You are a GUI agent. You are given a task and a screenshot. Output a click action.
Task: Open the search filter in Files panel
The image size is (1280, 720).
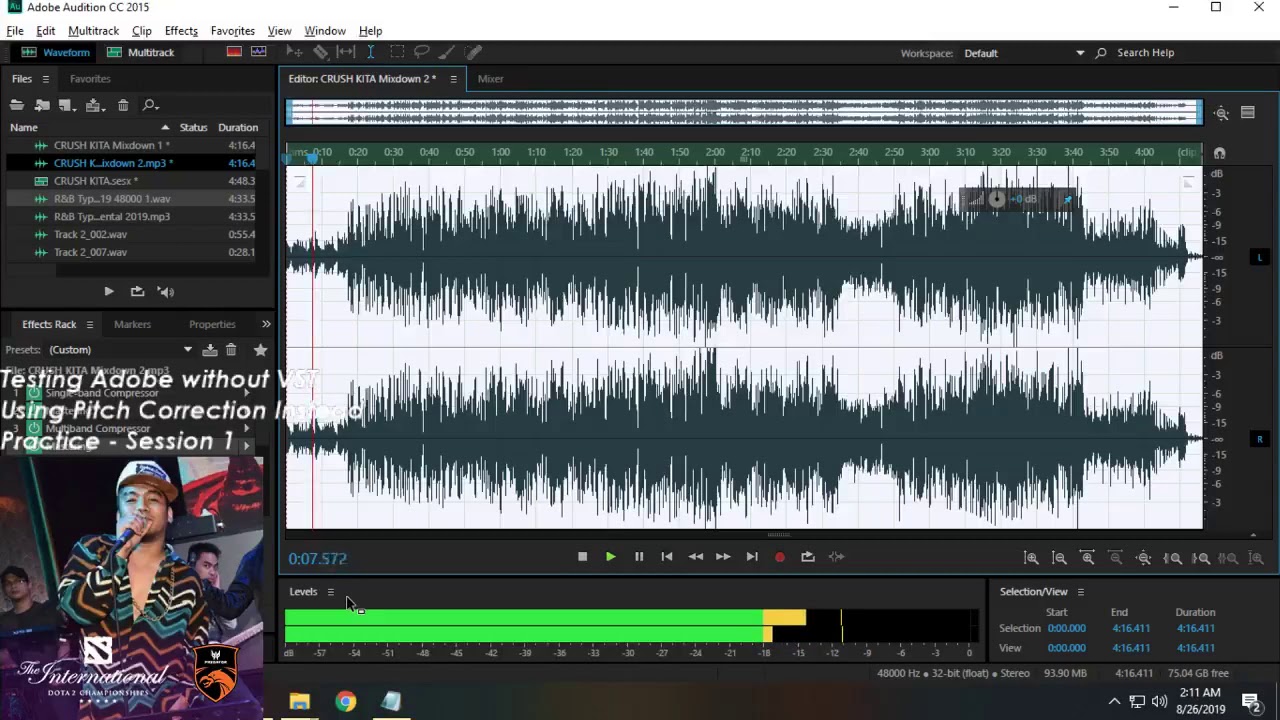tap(150, 105)
